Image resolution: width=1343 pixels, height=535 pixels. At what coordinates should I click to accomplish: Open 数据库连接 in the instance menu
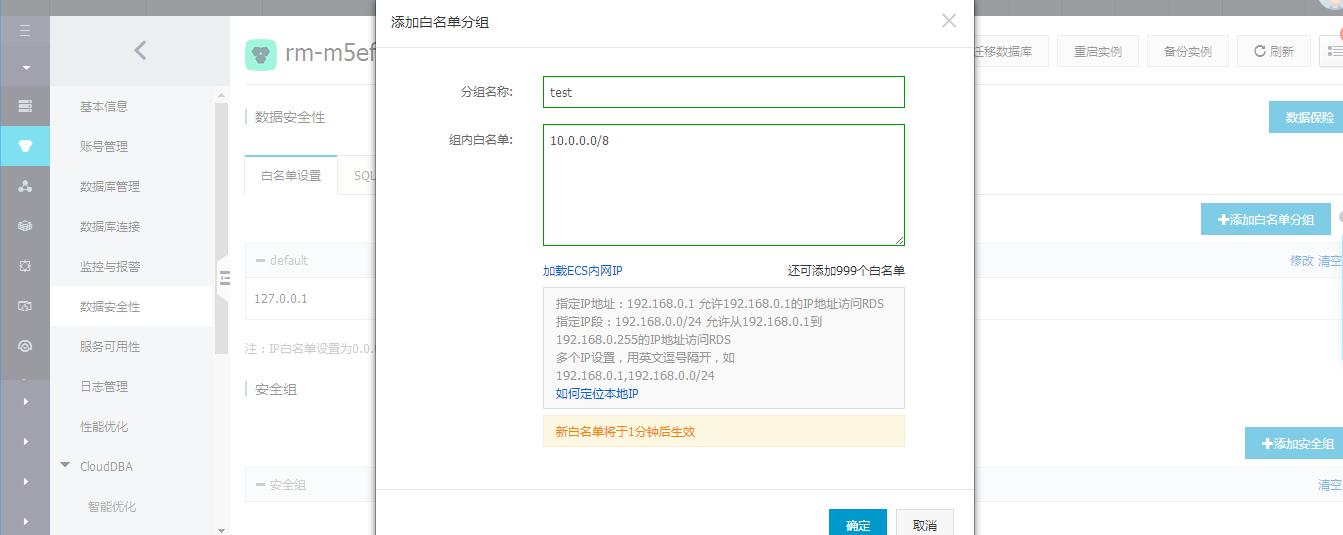coord(110,226)
